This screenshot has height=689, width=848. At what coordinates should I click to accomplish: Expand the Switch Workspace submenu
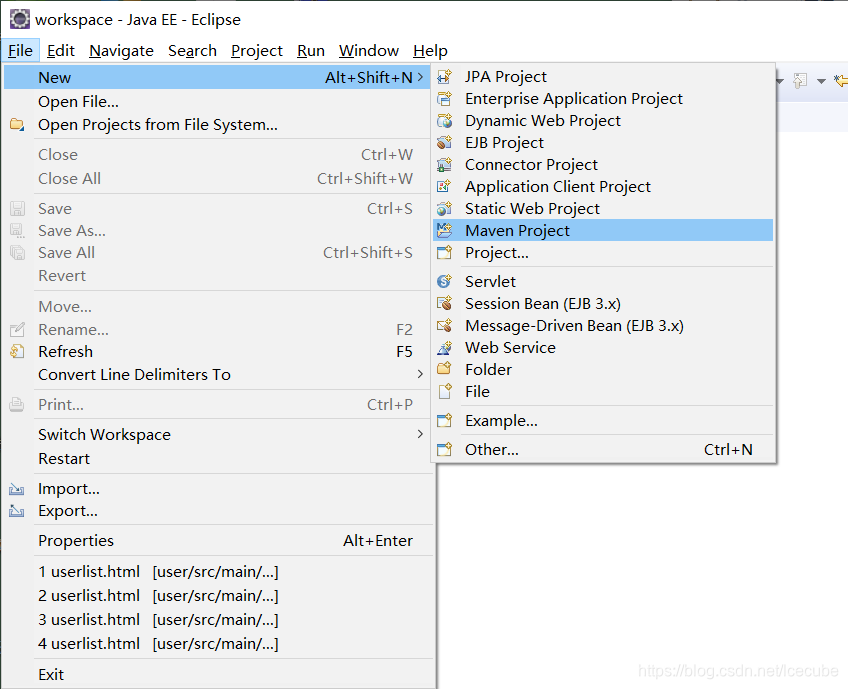coord(420,434)
